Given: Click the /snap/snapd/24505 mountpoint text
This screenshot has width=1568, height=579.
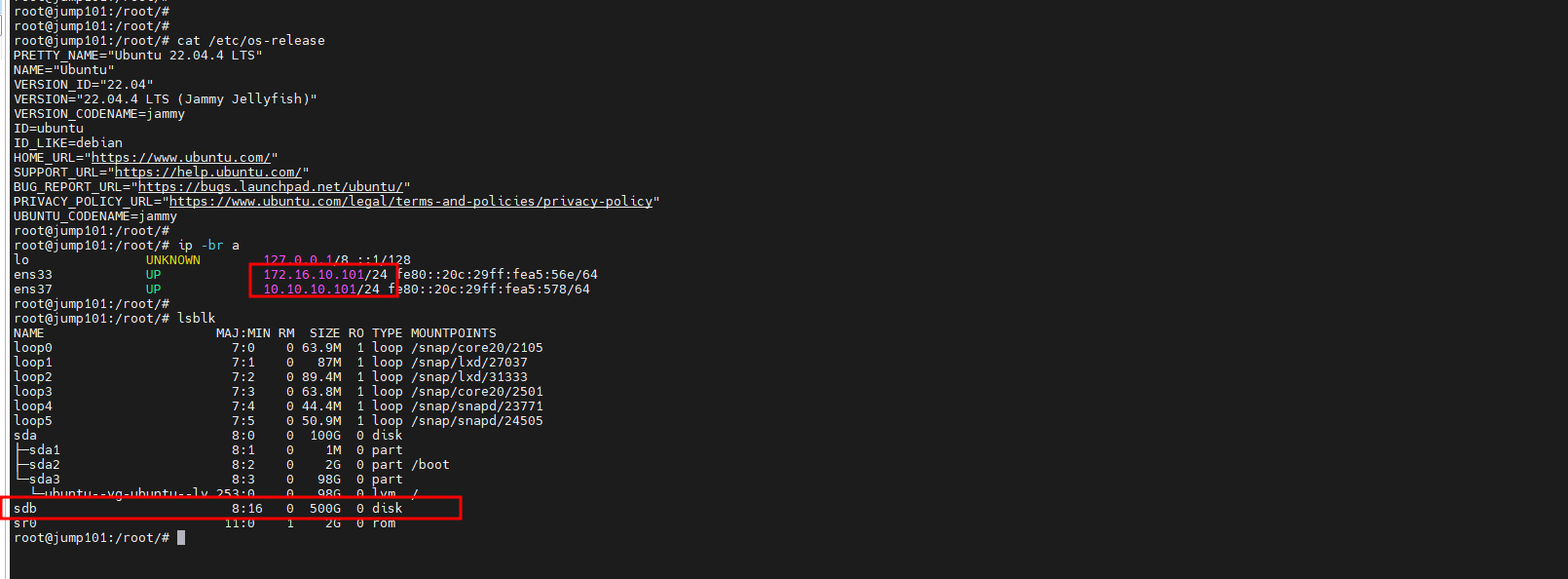Looking at the screenshot, I should coord(477,421).
